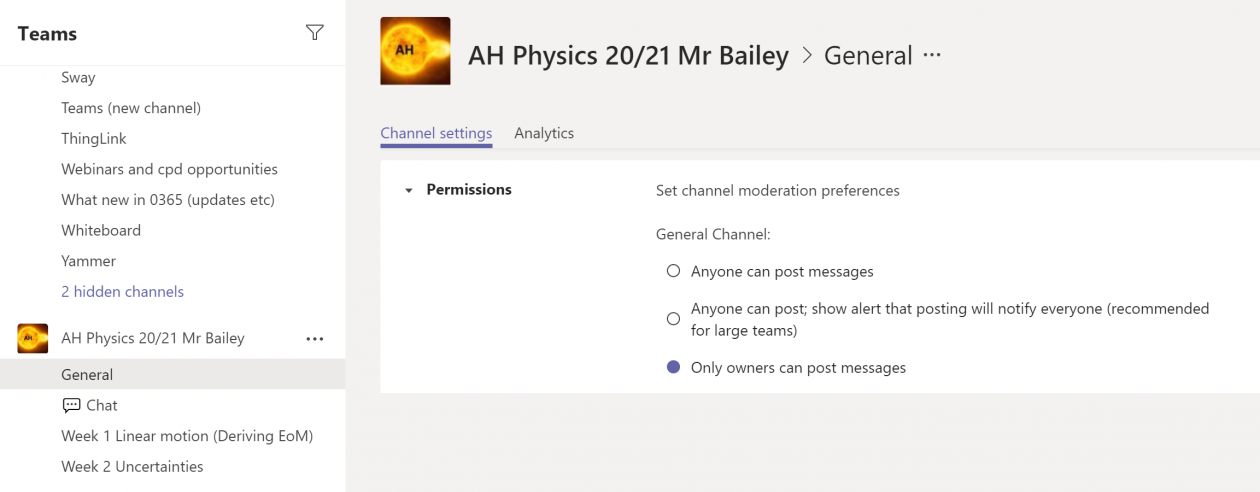Select Anyone can post with alert option
This screenshot has width=1260, height=492.
click(673, 319)
